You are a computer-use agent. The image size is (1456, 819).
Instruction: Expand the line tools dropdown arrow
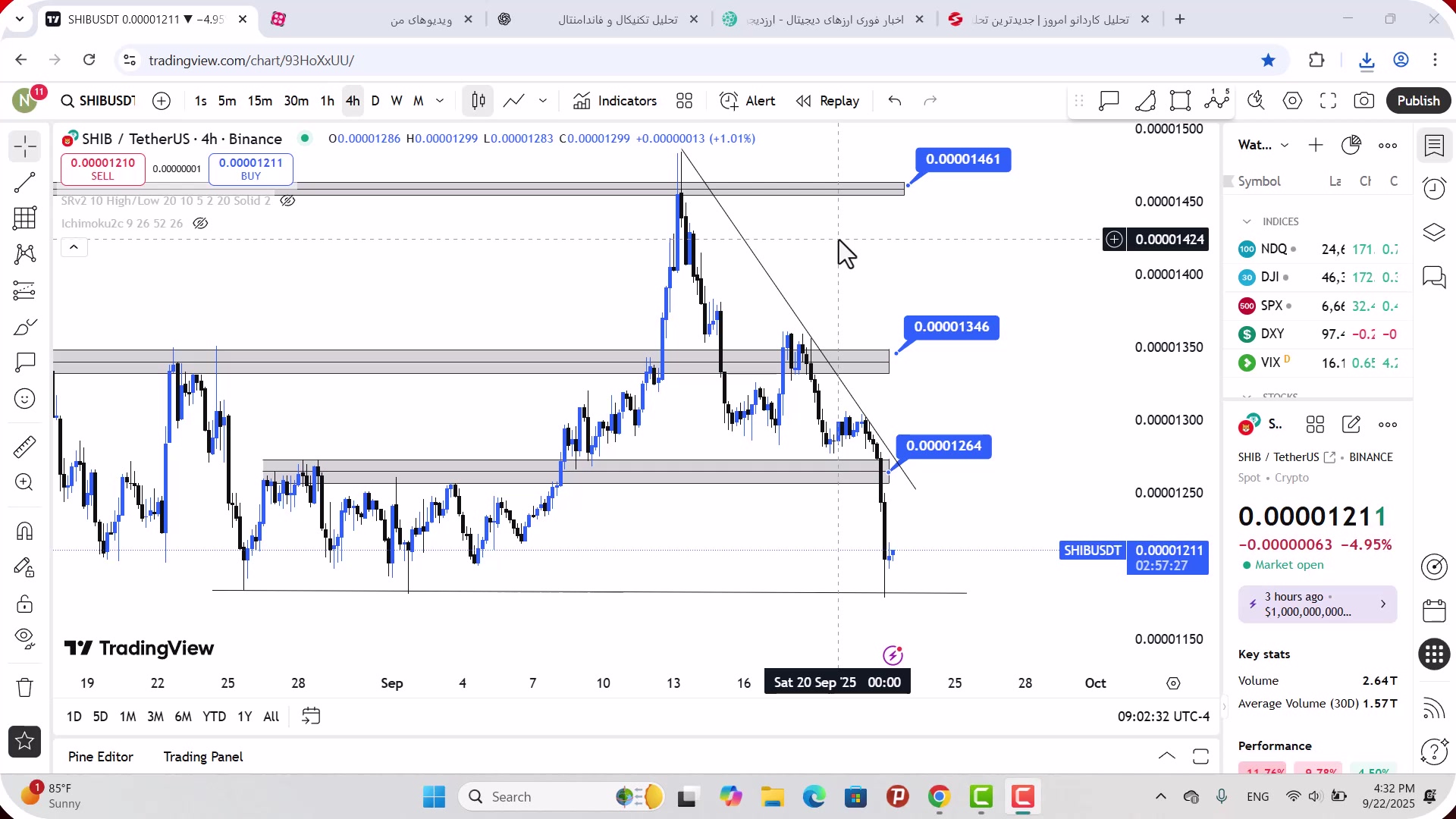click(543, 101)
